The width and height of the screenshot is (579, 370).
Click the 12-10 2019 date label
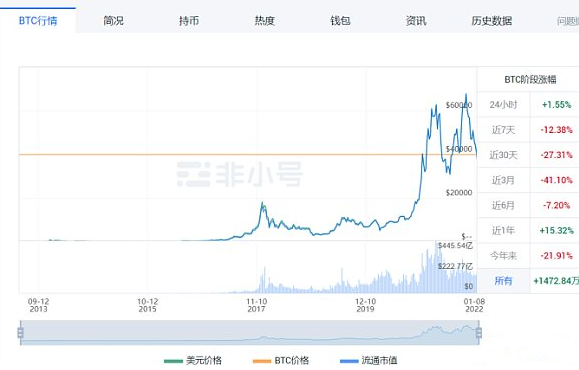365,305
